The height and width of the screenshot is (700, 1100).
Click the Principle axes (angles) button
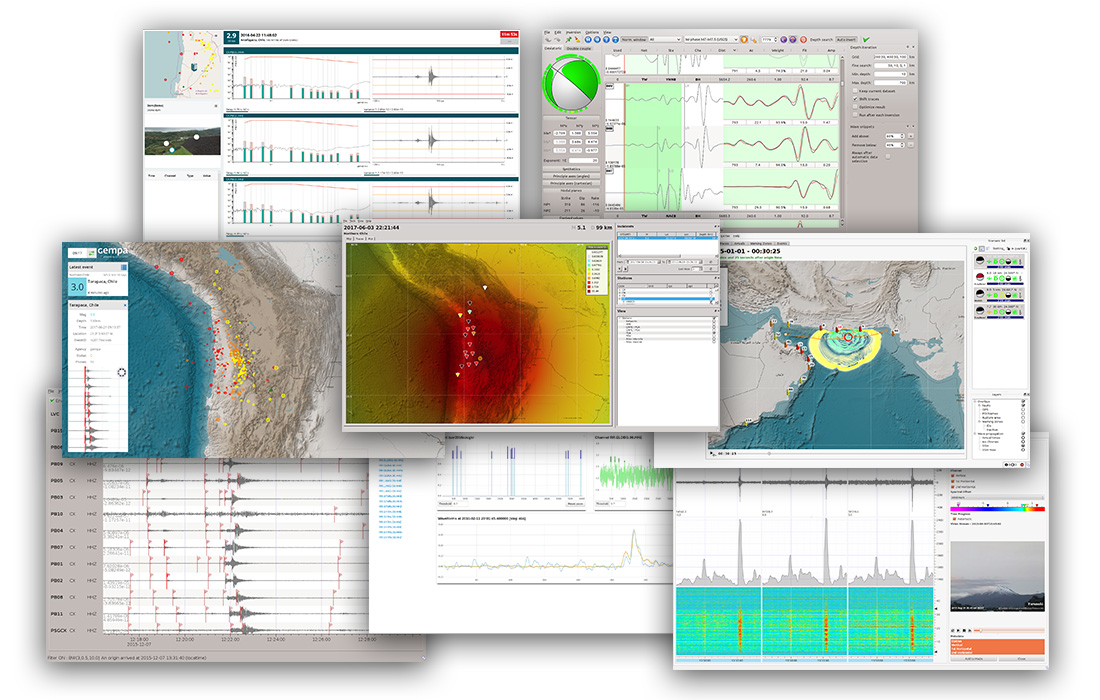[x=572, y=176]
